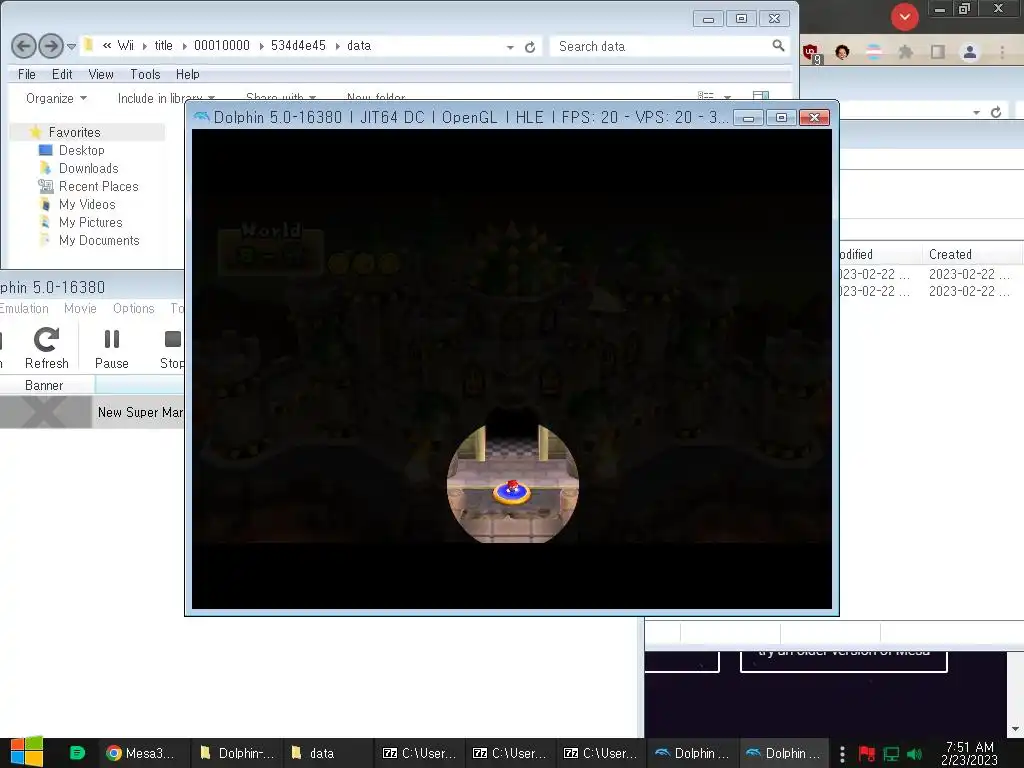Image resolution: width=1024 pixels, height=768 pixels.
Task: Open the View menu in Explorer
Action: (101, 74)
